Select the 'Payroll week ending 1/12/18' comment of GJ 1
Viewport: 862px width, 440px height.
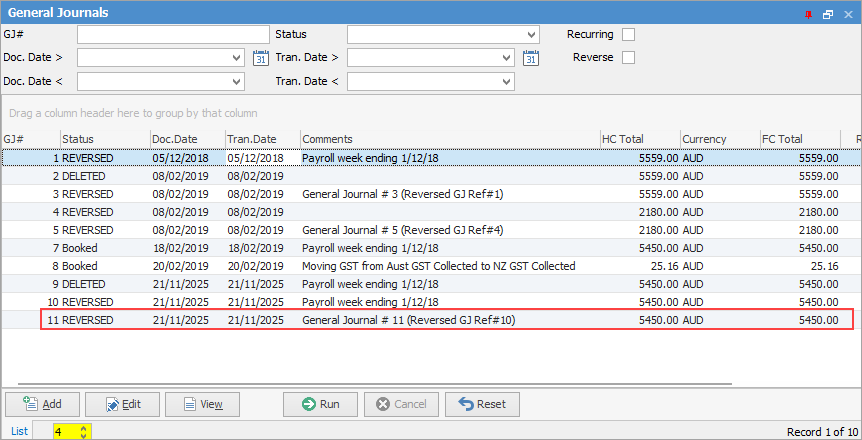(370, 158)
